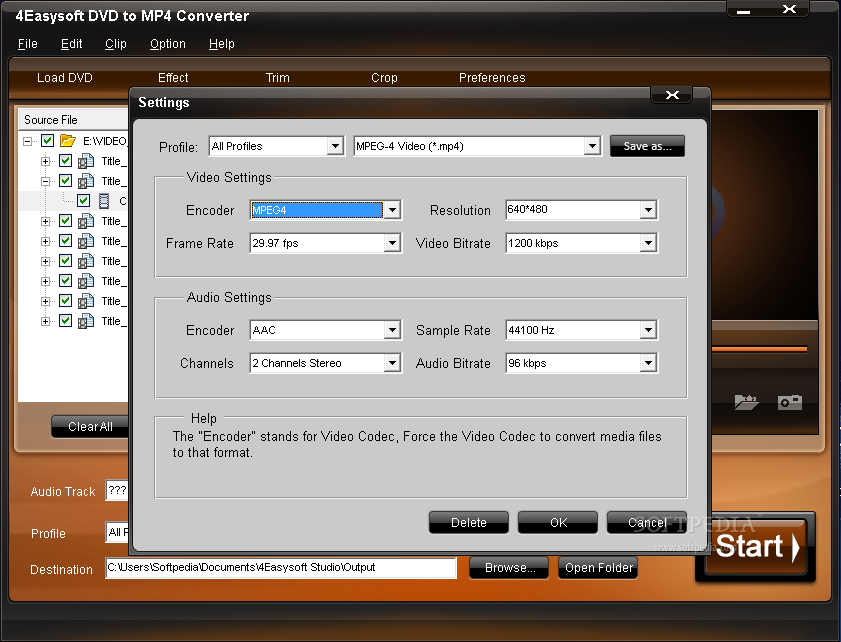
Task: Open Preferences from the toolbar
Action: [492, 78]
